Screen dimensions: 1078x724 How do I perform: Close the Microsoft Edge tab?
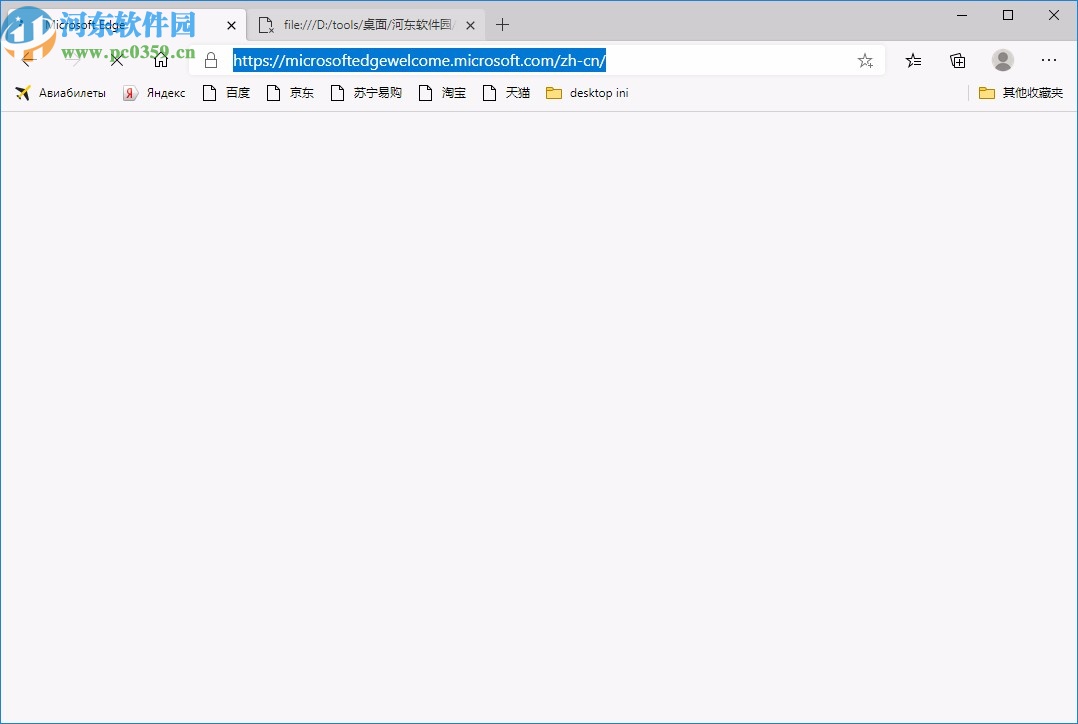point(232,25)
